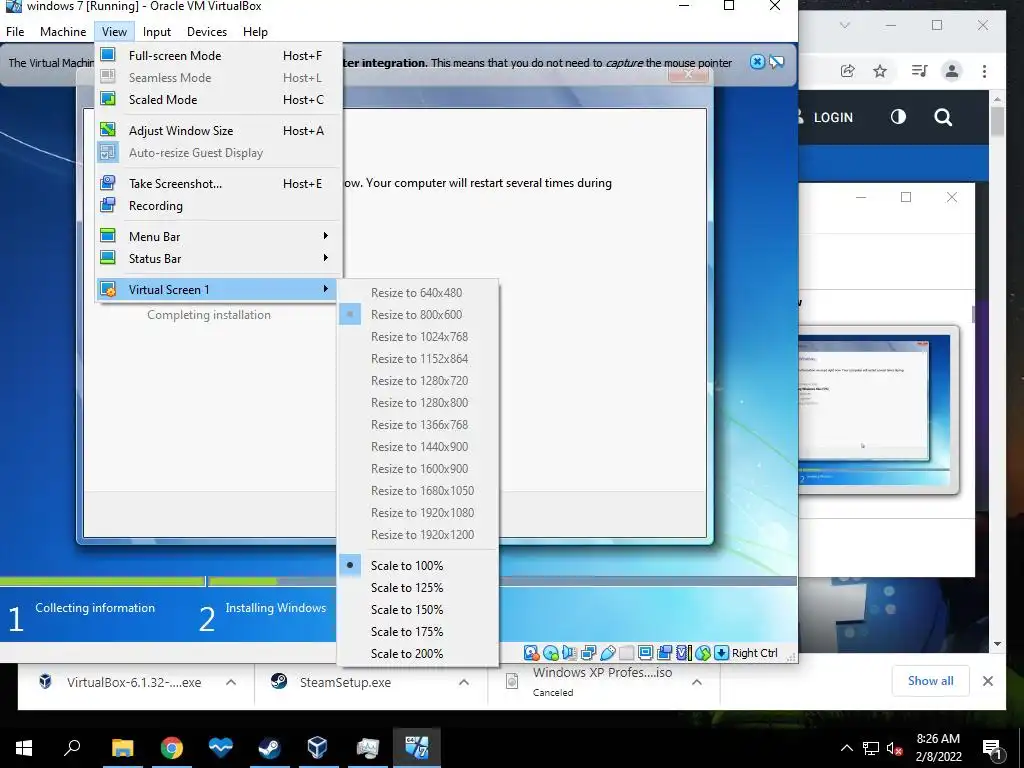Click the muted volume tray icon
The width and height of the screenshot is (1024, 768).
tap(895, 748)
